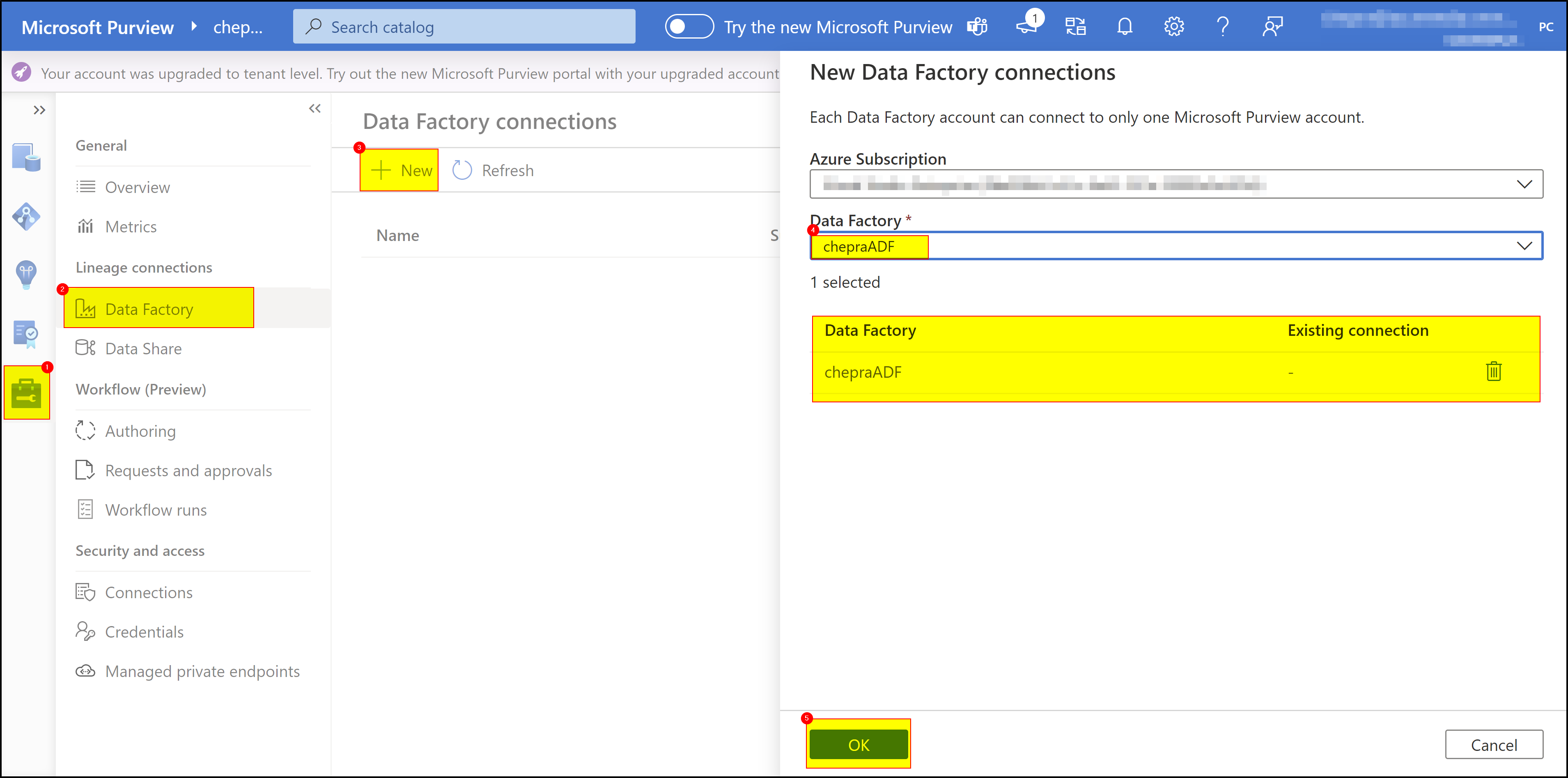Click the Data Factory table column header
Screen dimensions: 1568x778
pos(870,330)
